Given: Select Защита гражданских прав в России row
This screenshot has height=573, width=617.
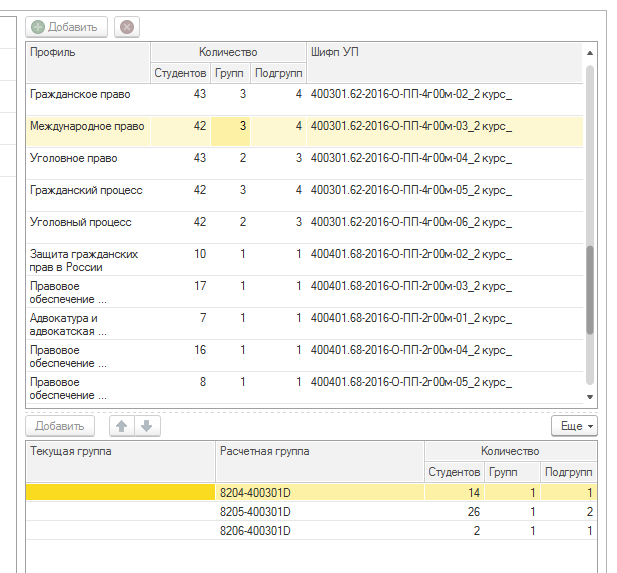Looking at the screenshot, I should (x=84, y=261).
